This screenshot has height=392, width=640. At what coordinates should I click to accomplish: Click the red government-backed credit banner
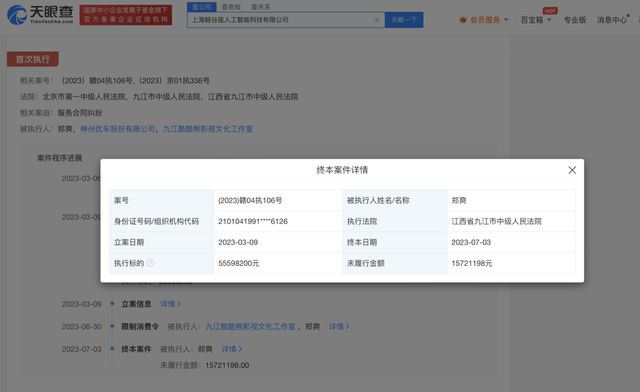[x=126, y=15]
